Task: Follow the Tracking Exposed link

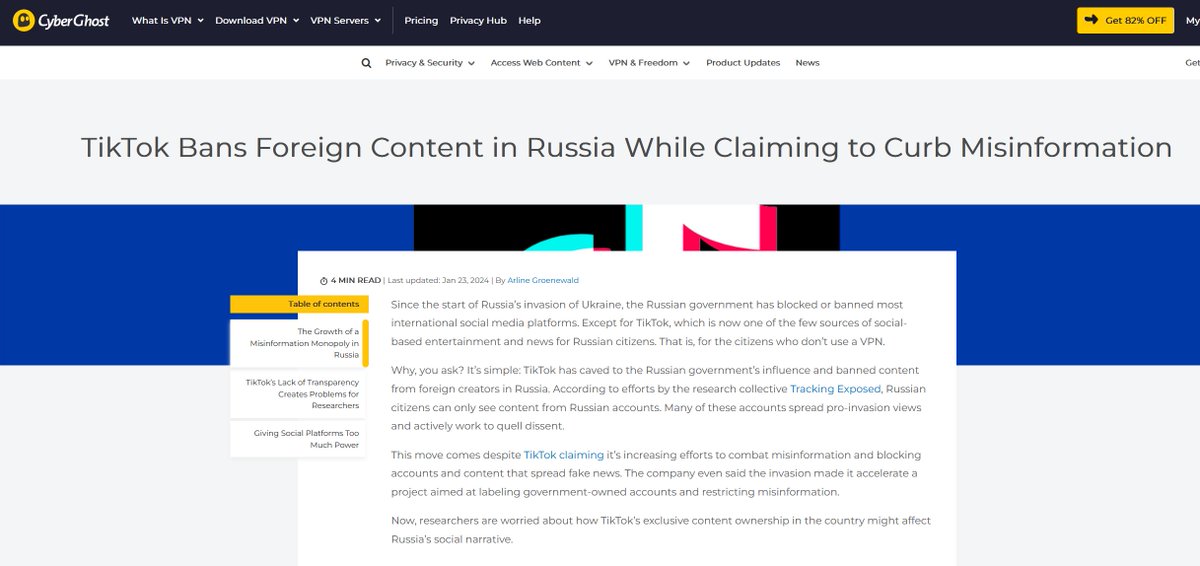Action: [835, 389]
